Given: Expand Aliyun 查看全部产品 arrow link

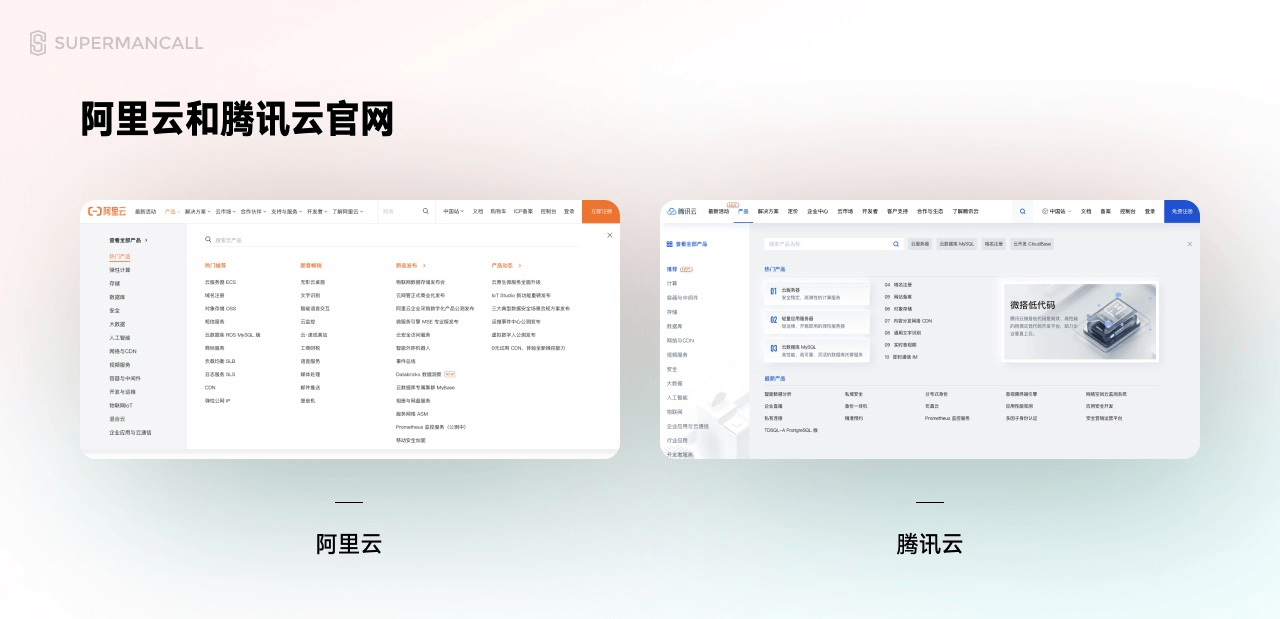Looking at the screenshot, I should 128,240.
